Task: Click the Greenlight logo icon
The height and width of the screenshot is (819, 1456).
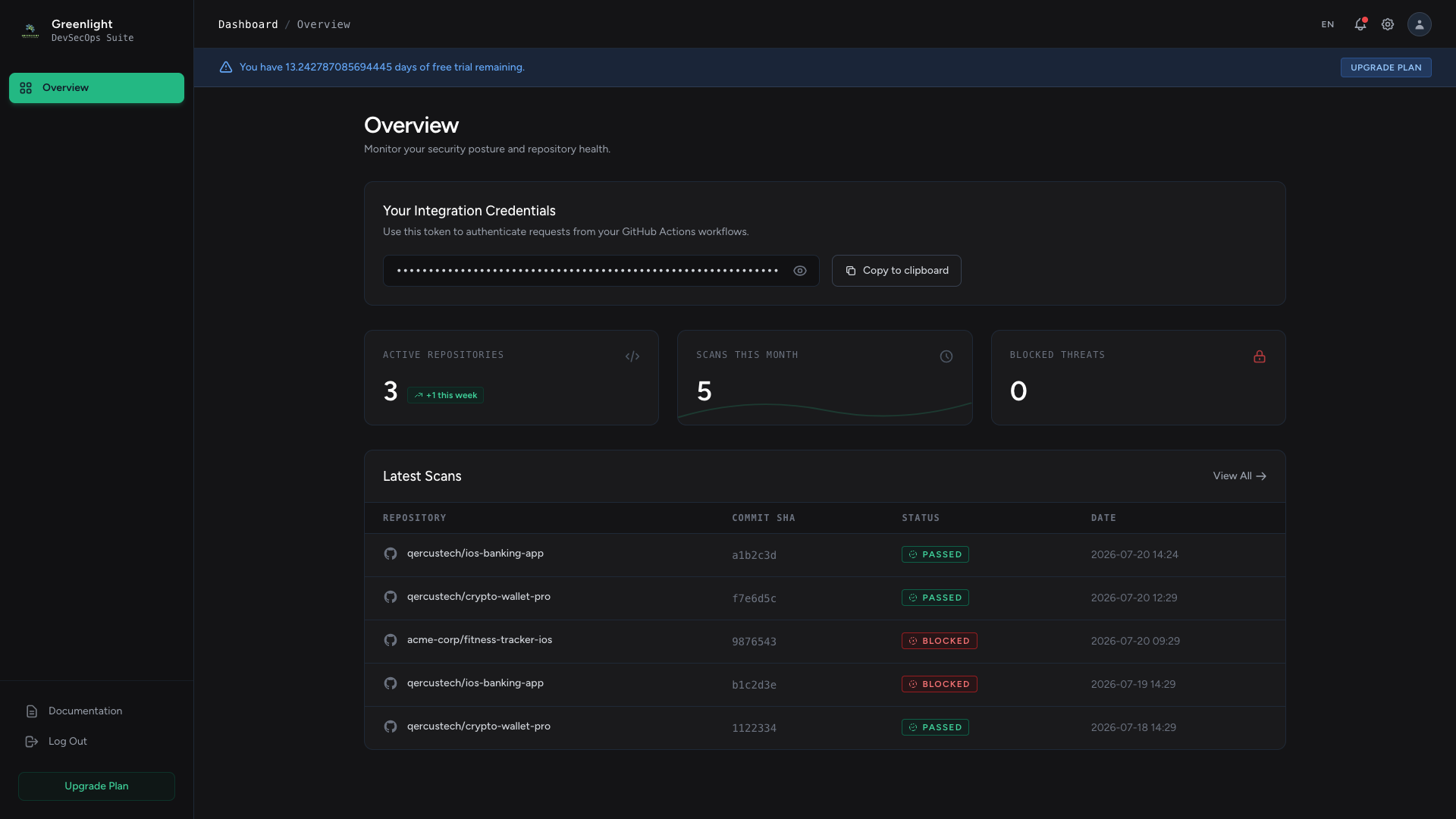Action: click(x=30, y=30)
